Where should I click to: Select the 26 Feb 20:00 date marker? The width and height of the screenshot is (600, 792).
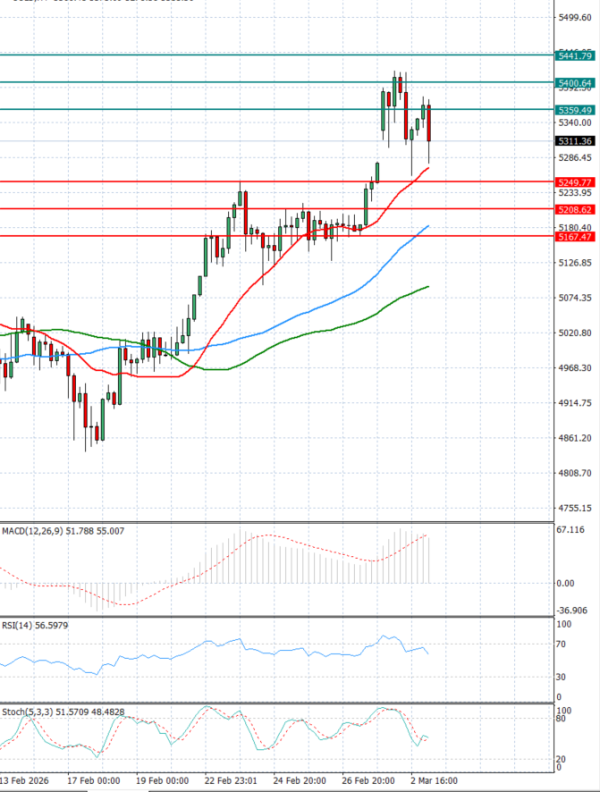(x=368, y=779)
